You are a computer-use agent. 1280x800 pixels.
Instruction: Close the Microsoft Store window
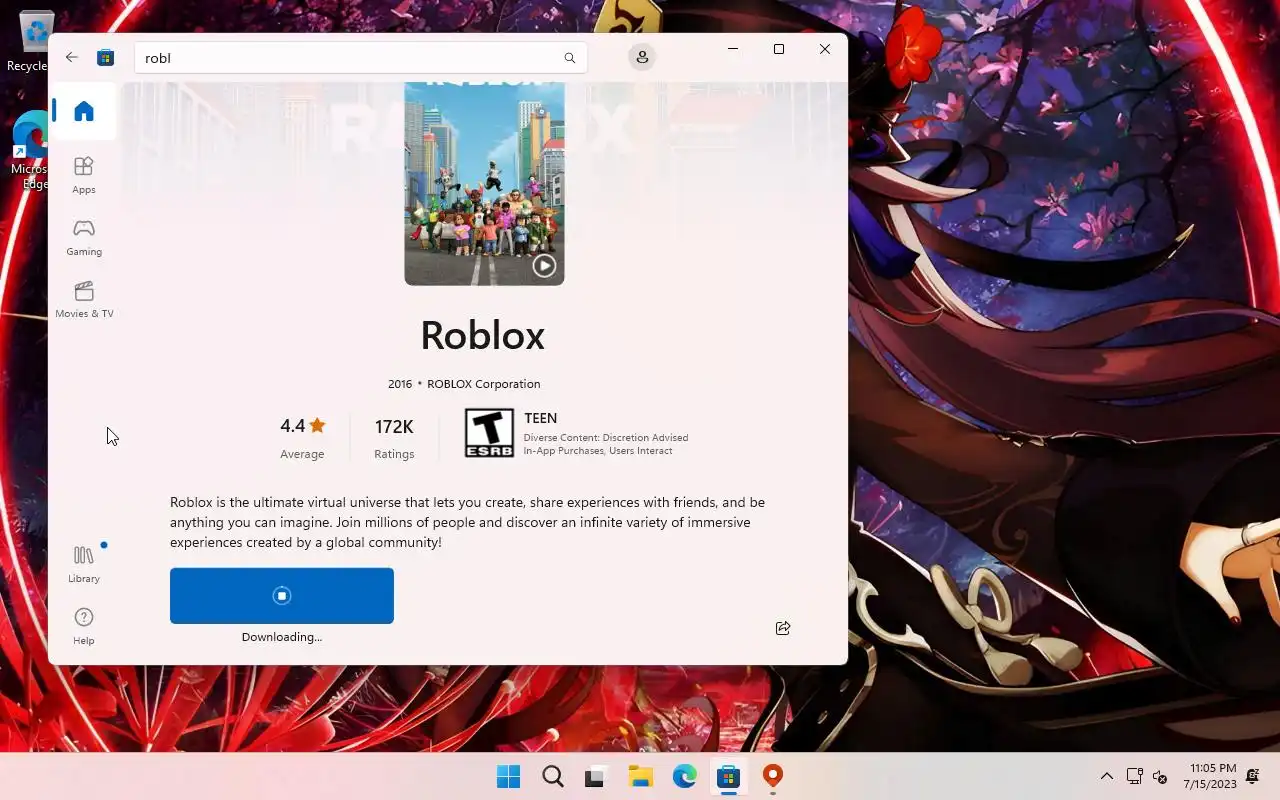click(825, 49)
